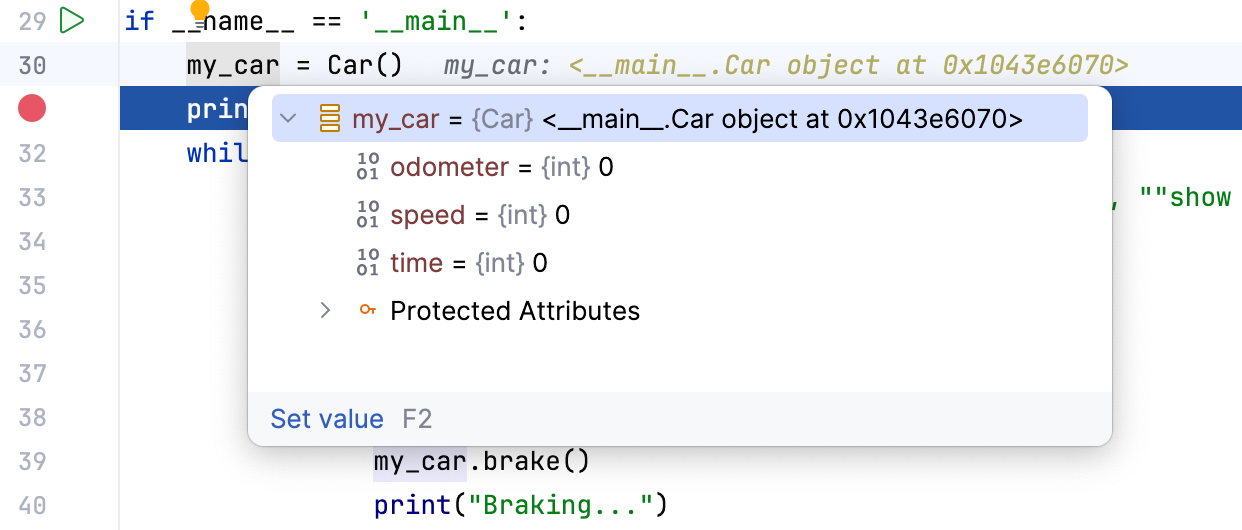Click the green run gutter icon
Image resolution: width=1242 pixels, height=530 pixels.
tap(71, 20)
